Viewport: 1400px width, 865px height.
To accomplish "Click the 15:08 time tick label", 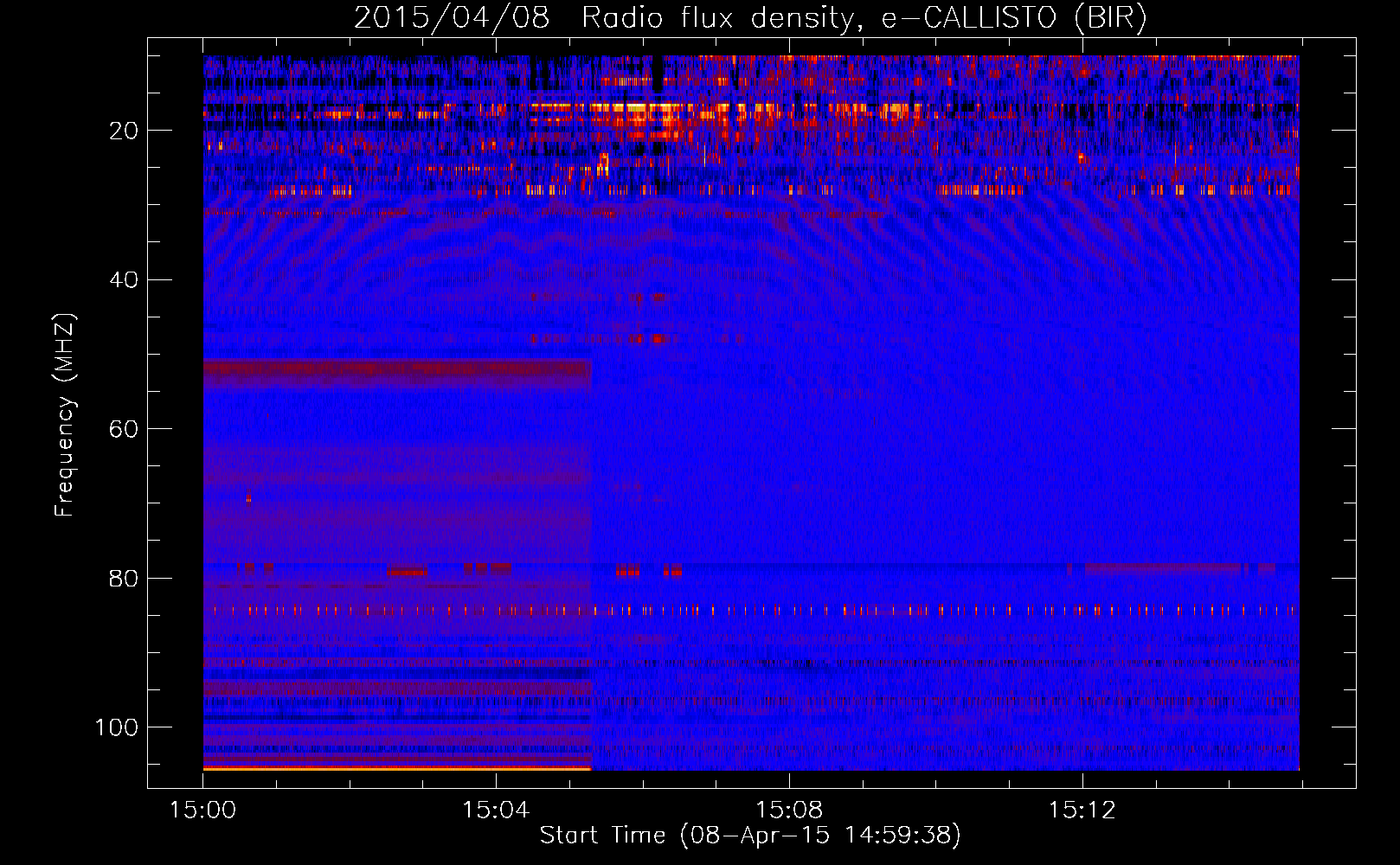I will pos(789,811).
